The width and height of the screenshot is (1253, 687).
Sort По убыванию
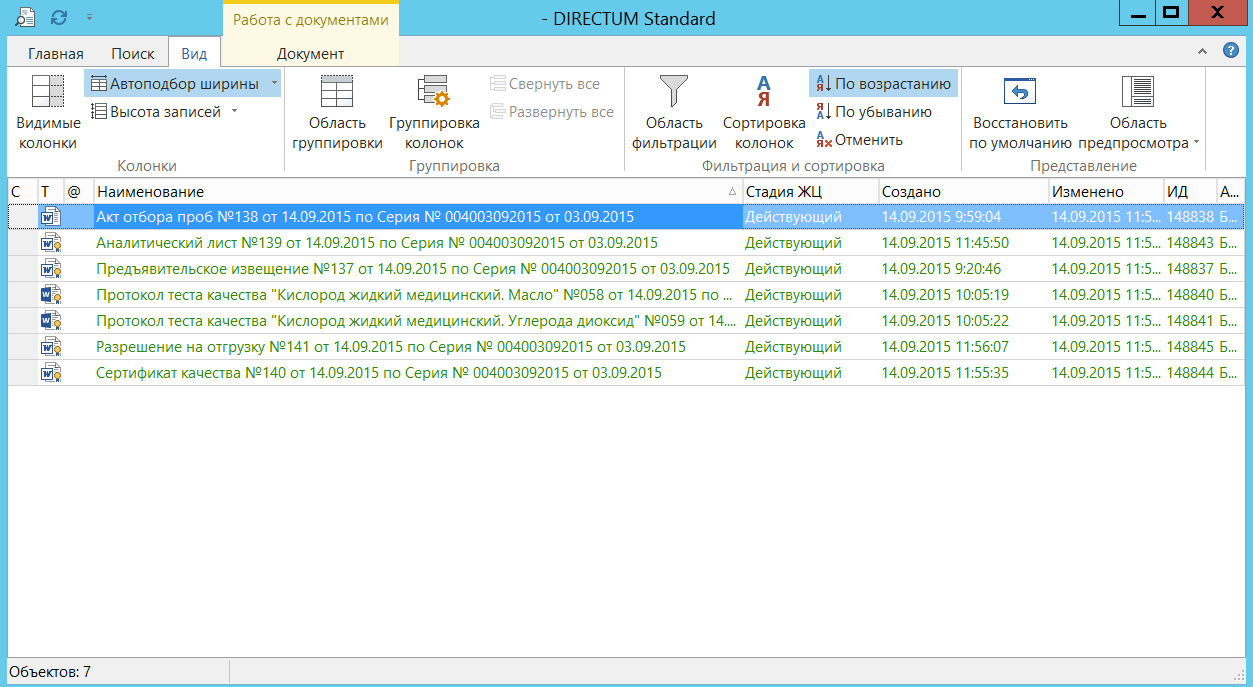(874, 112)
